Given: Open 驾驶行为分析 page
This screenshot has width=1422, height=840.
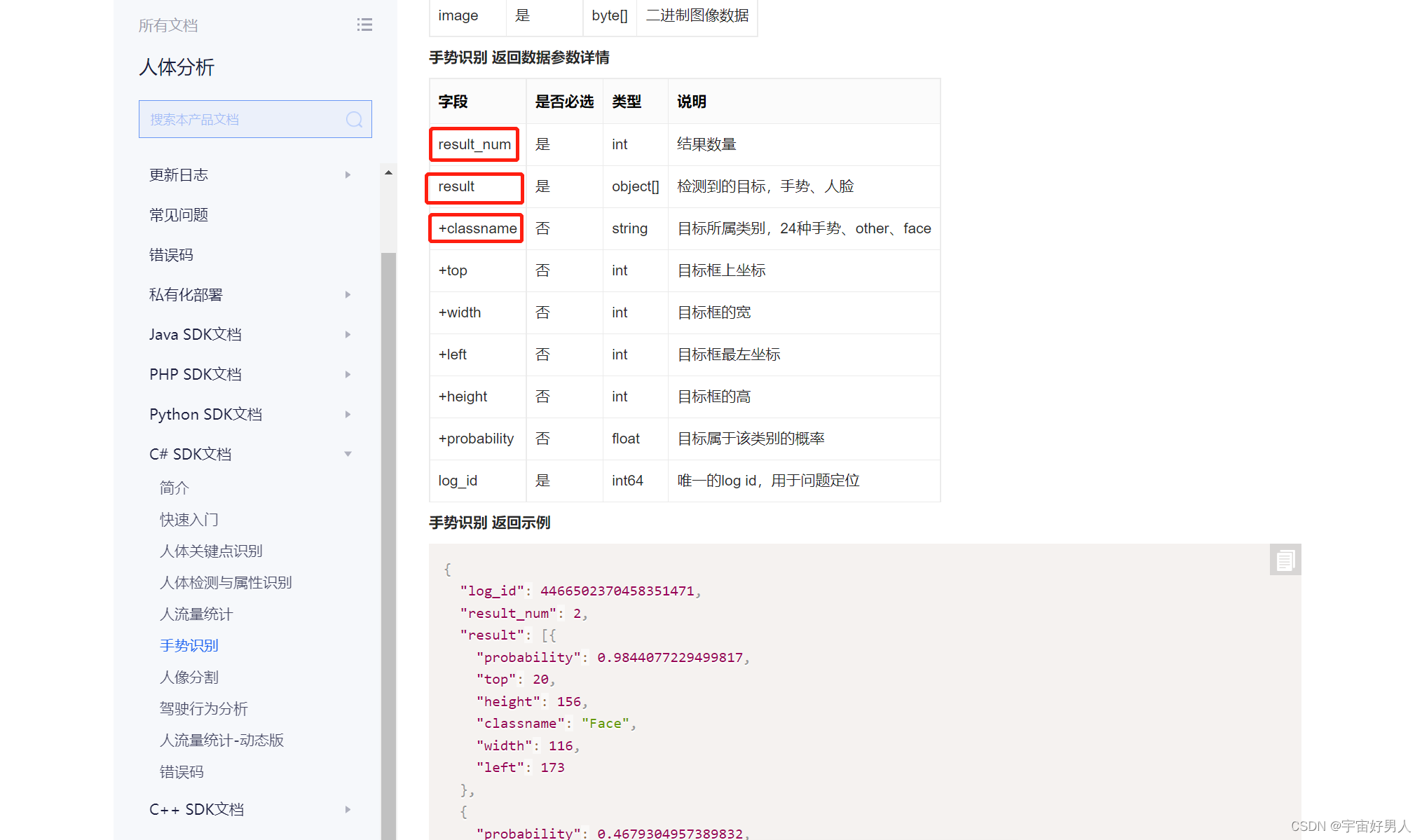Looking at the screenshot, I should pyautogui.click(x=204, y=708).
